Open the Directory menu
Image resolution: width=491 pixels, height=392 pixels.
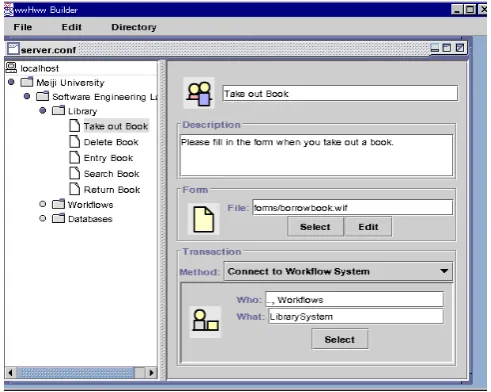tap(134, 27)
